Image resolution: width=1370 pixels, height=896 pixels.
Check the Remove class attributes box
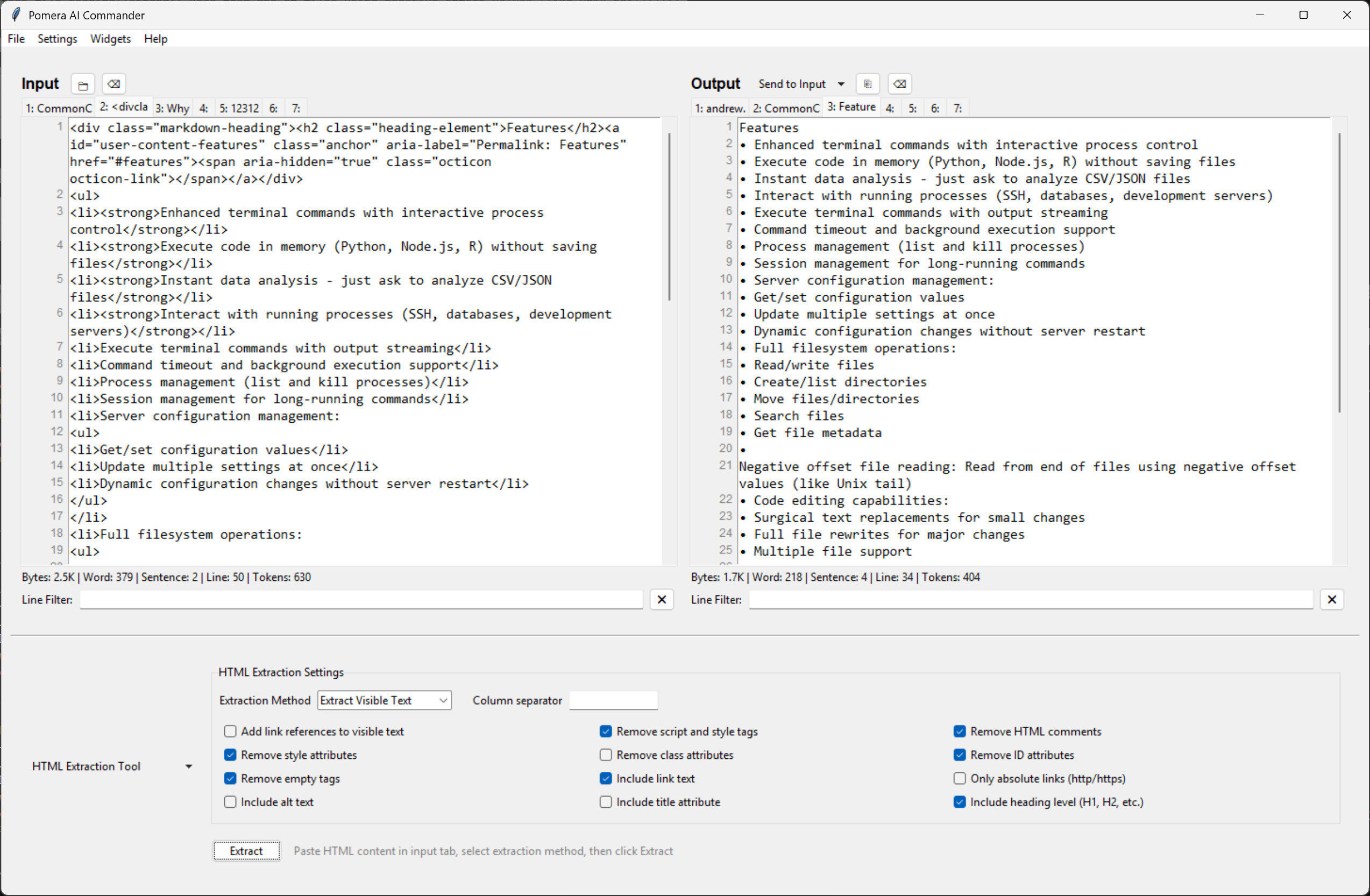(606, 755)
